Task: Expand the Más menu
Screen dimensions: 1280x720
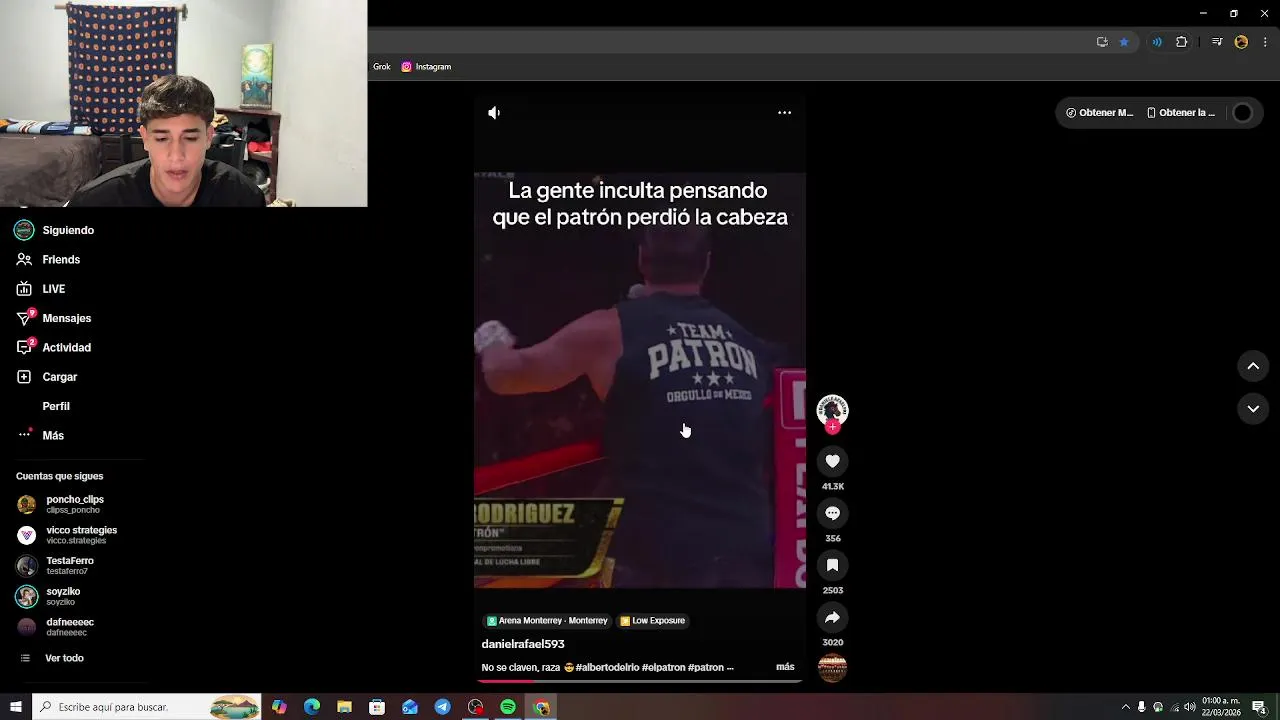Action: pos(41,436)
